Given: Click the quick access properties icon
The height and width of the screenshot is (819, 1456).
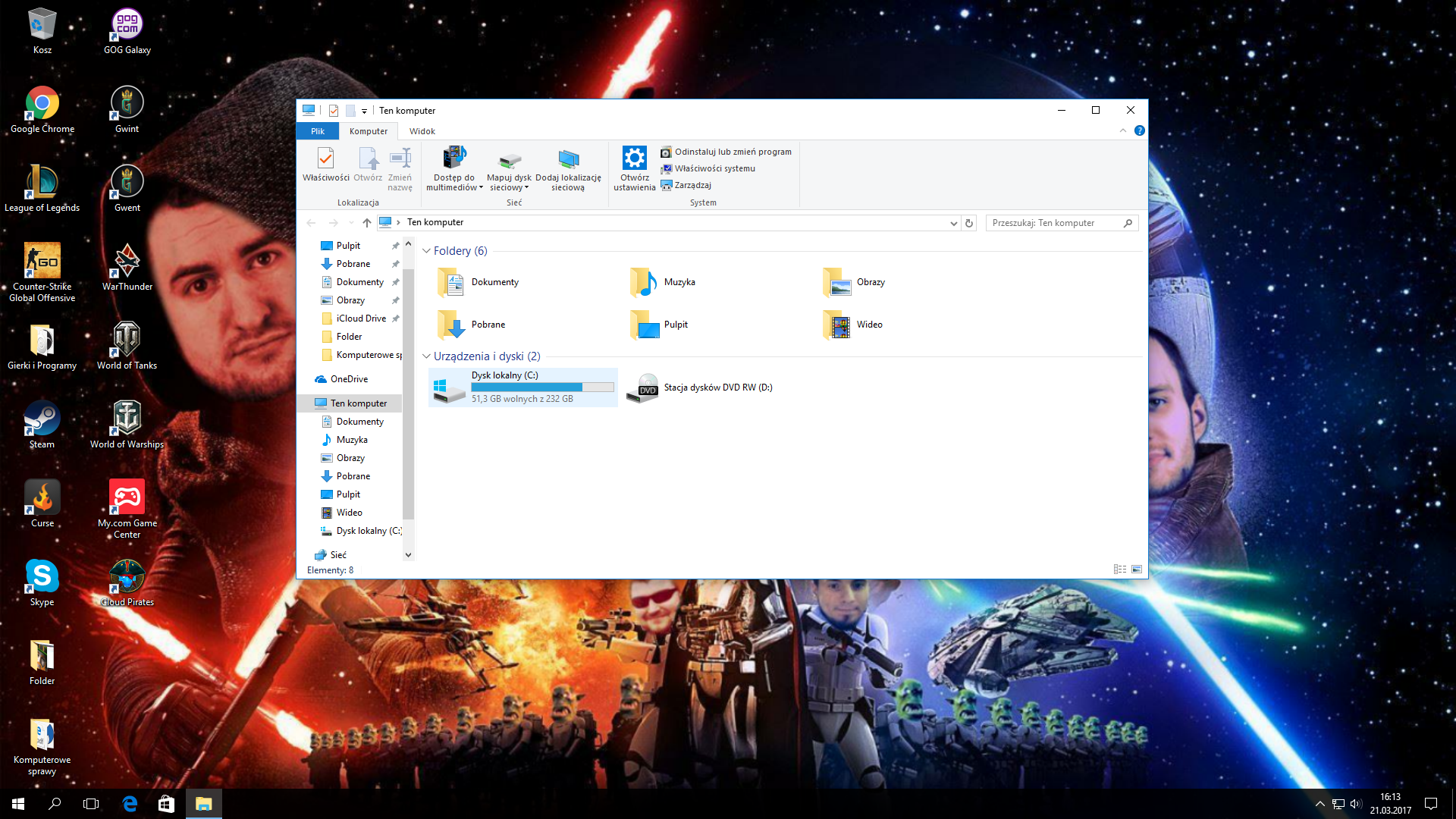Looking at the screenshot, I should tap(333, 111).
